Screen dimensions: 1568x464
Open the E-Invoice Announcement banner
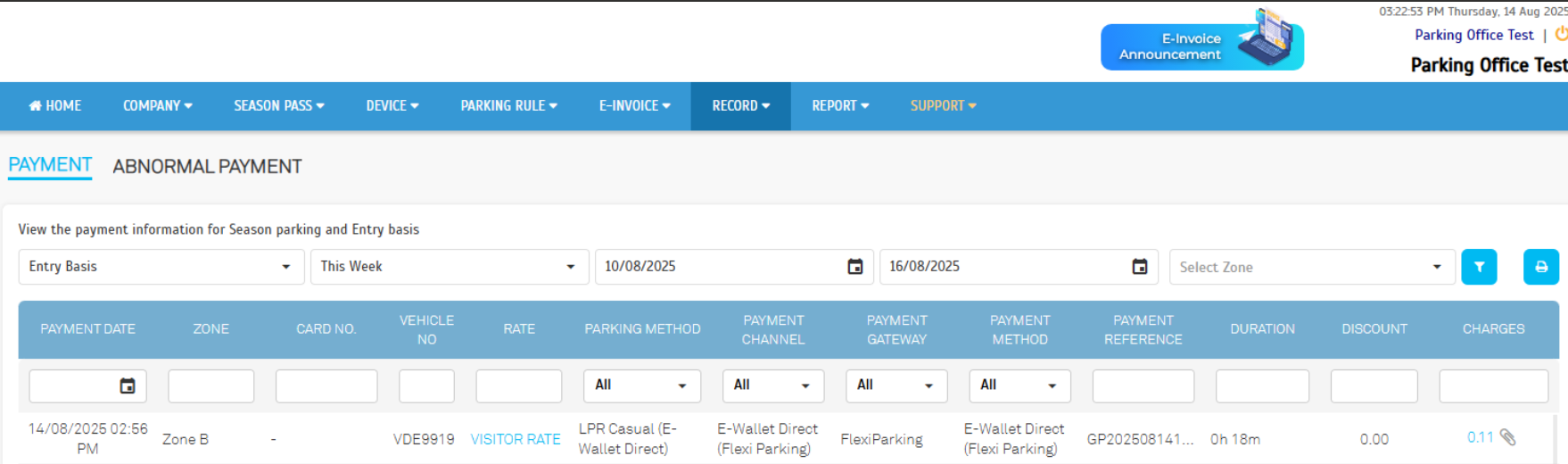(1201, 46)
